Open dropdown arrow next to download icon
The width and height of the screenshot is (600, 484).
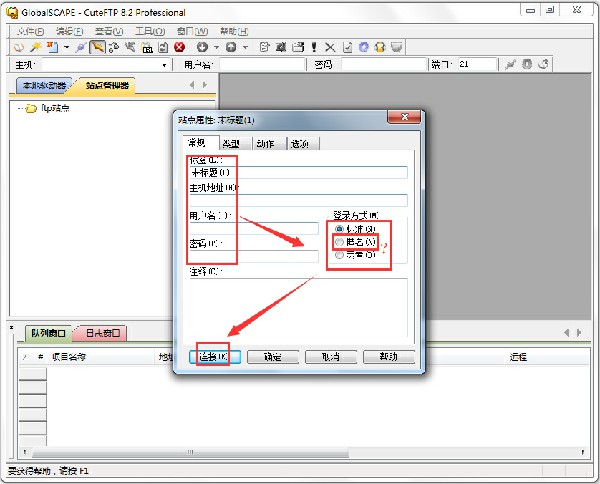click(x=217, y=47)
